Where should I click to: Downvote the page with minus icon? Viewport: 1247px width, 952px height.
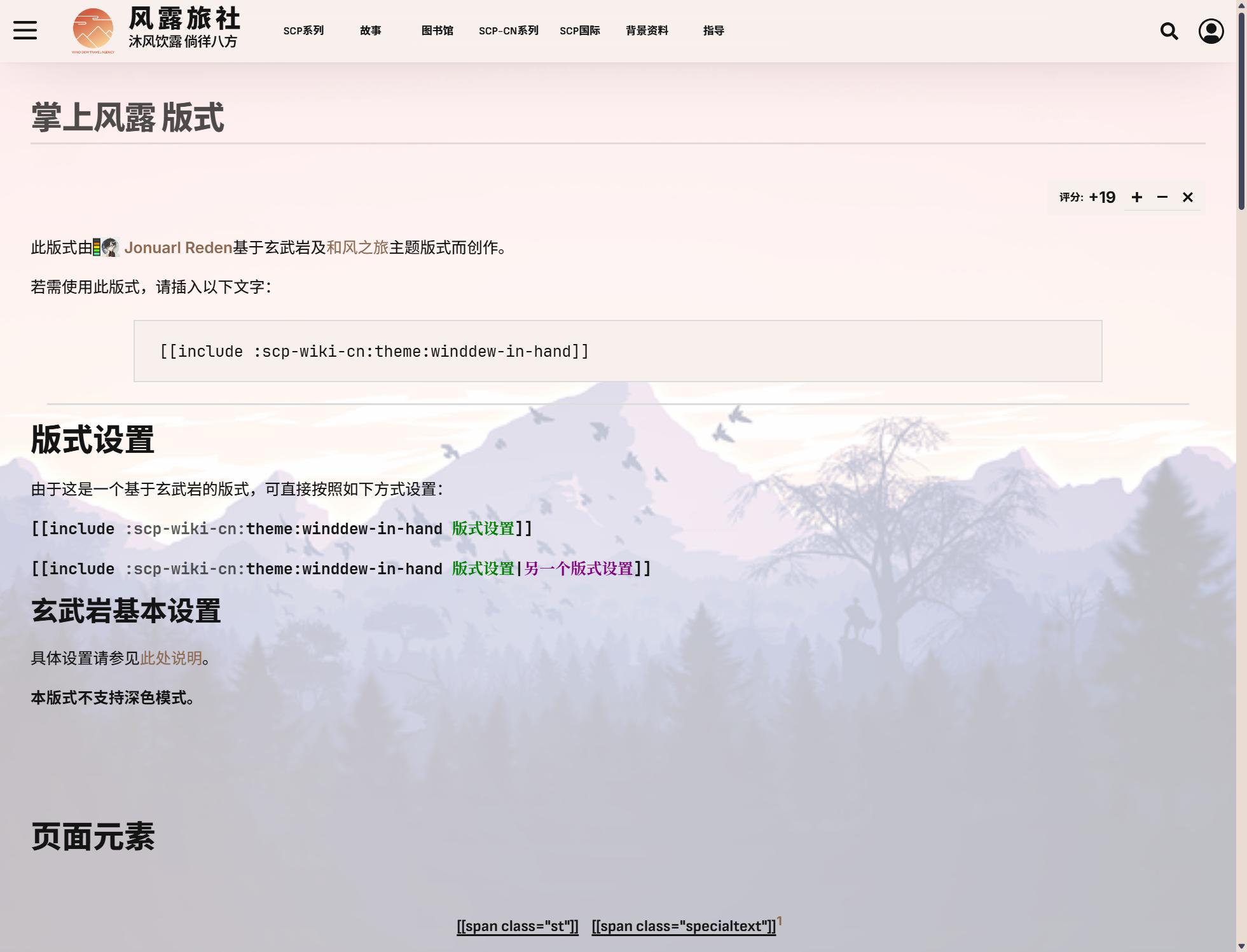coord(1162,198)
